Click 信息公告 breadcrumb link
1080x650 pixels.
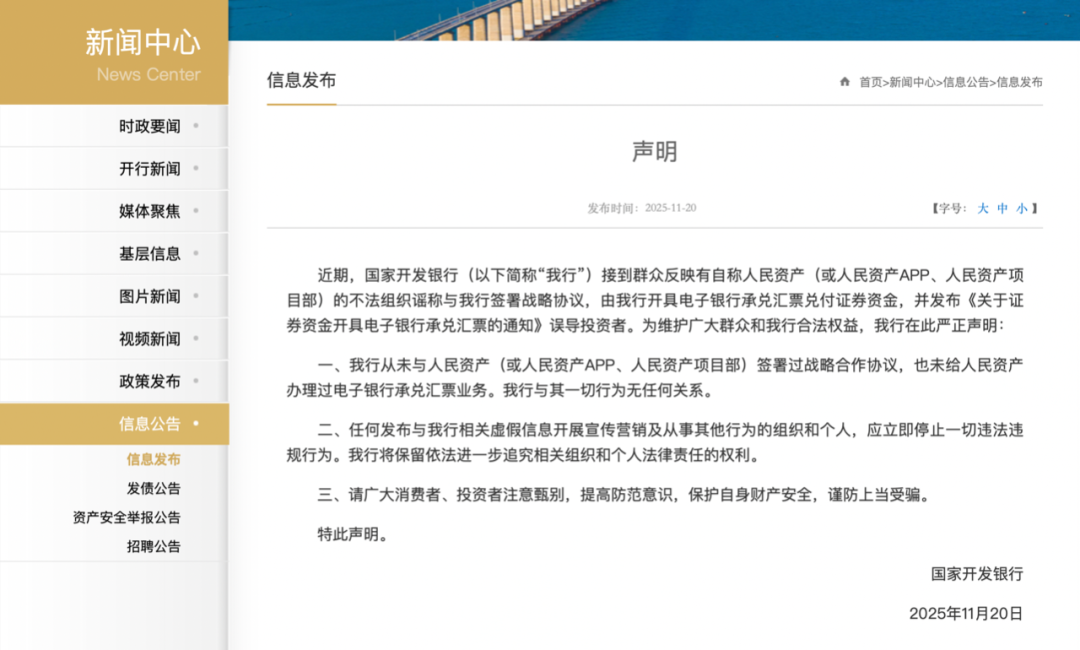click(966, 82)
